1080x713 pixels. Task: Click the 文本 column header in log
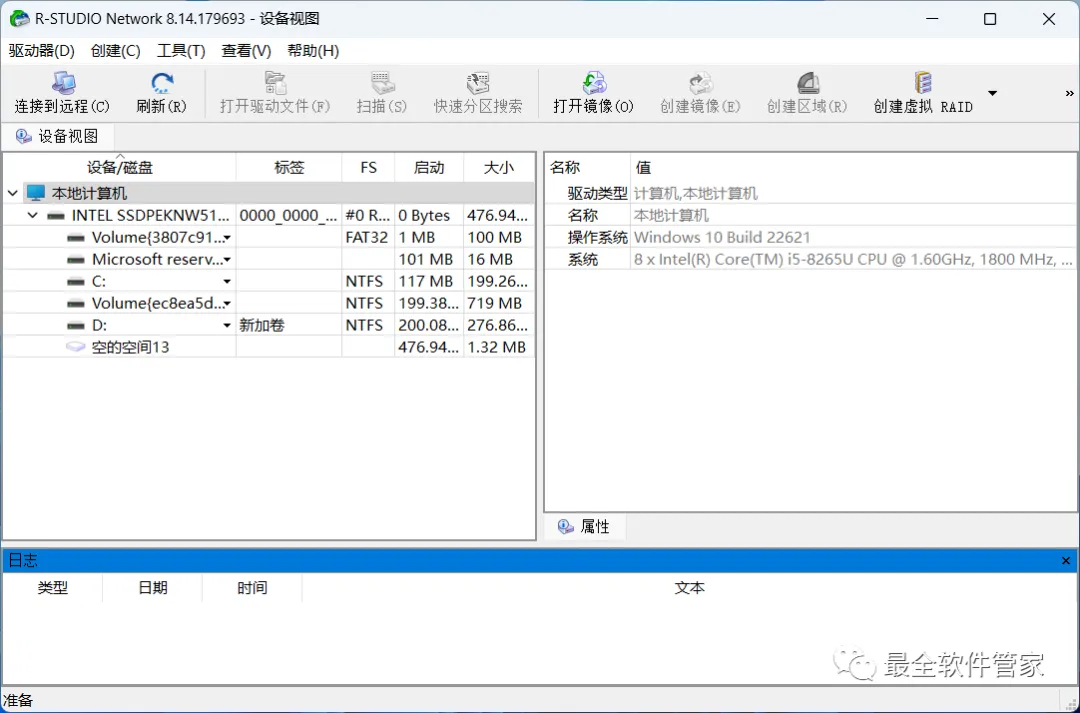pos(689,588)
